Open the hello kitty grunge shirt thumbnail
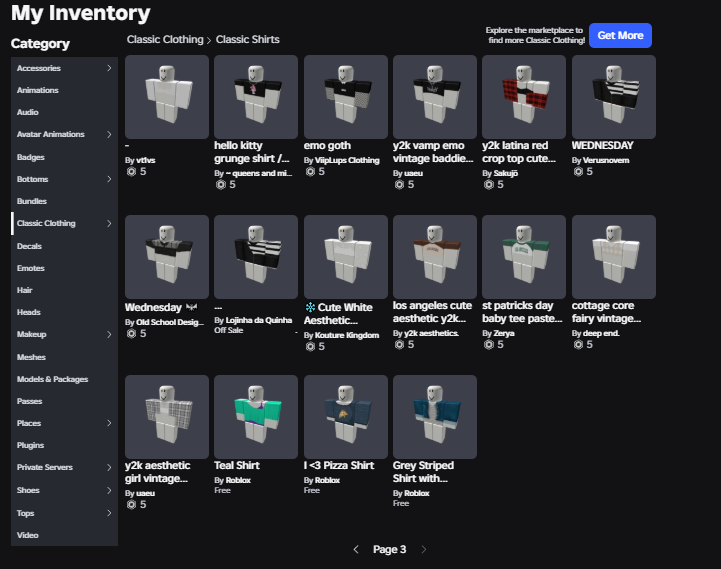Screen dimensions: 721x569 pos(256,97)
